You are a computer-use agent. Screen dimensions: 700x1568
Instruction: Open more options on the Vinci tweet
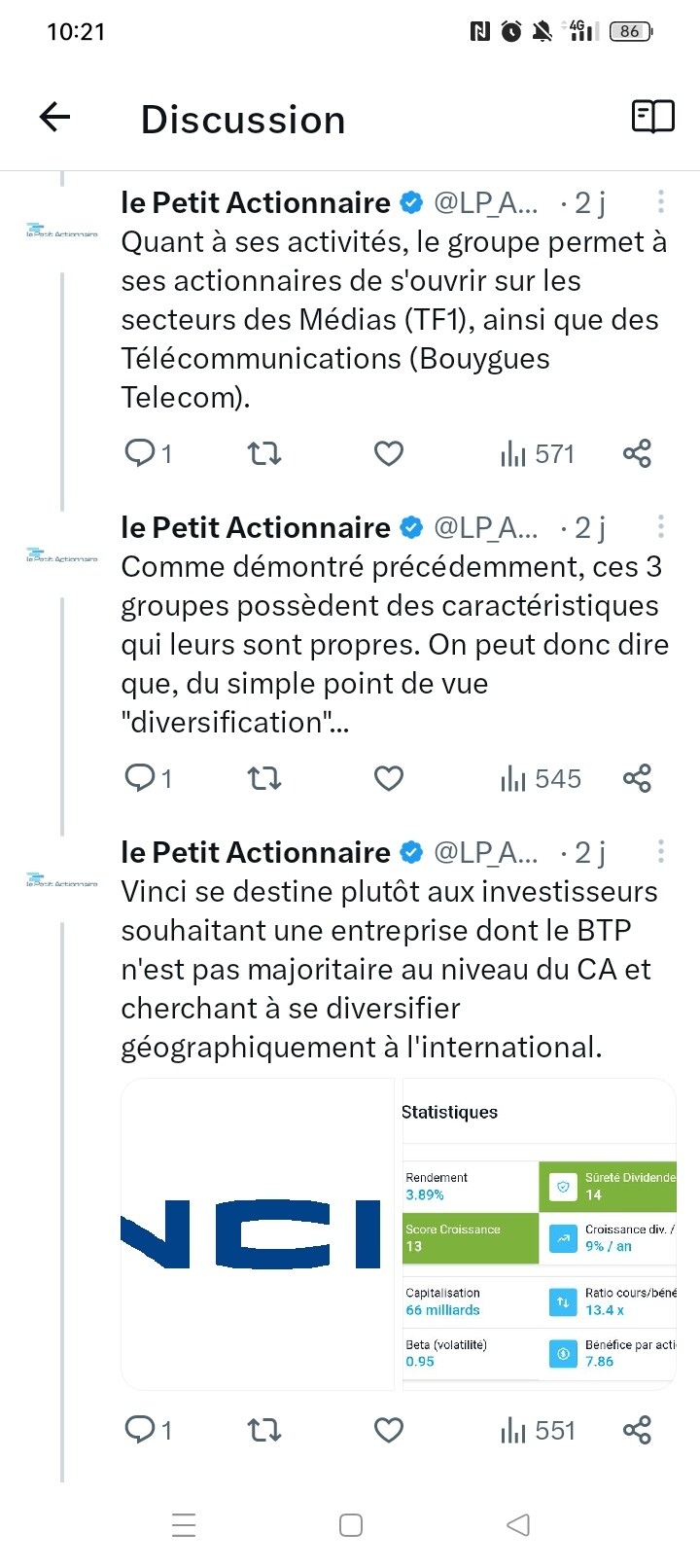661,851
